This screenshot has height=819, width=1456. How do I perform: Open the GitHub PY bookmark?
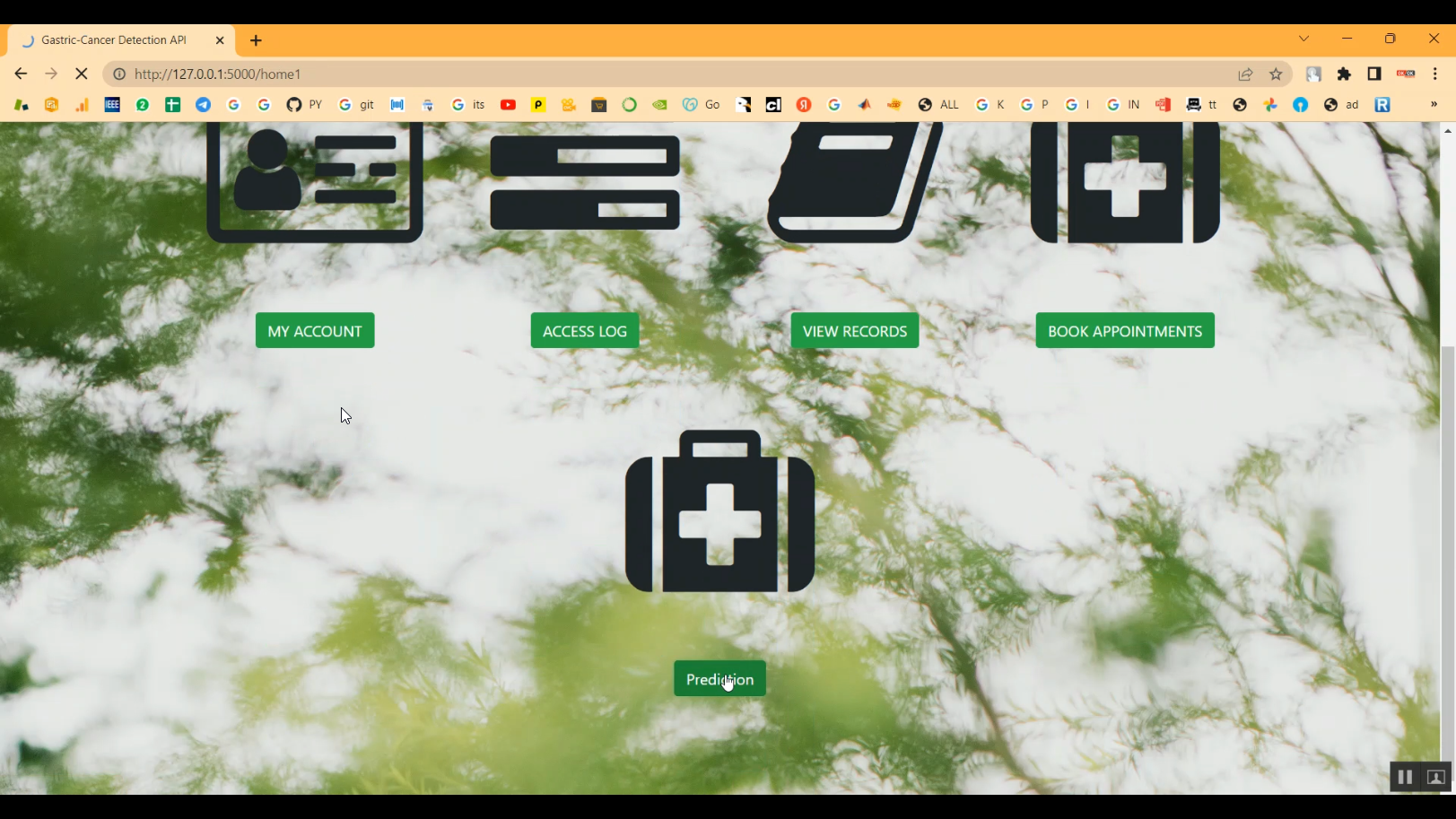pos(304,105)
